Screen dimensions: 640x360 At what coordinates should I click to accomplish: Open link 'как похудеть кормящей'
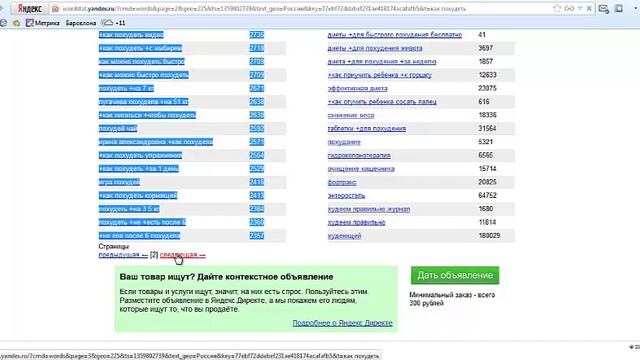[138, 196]
